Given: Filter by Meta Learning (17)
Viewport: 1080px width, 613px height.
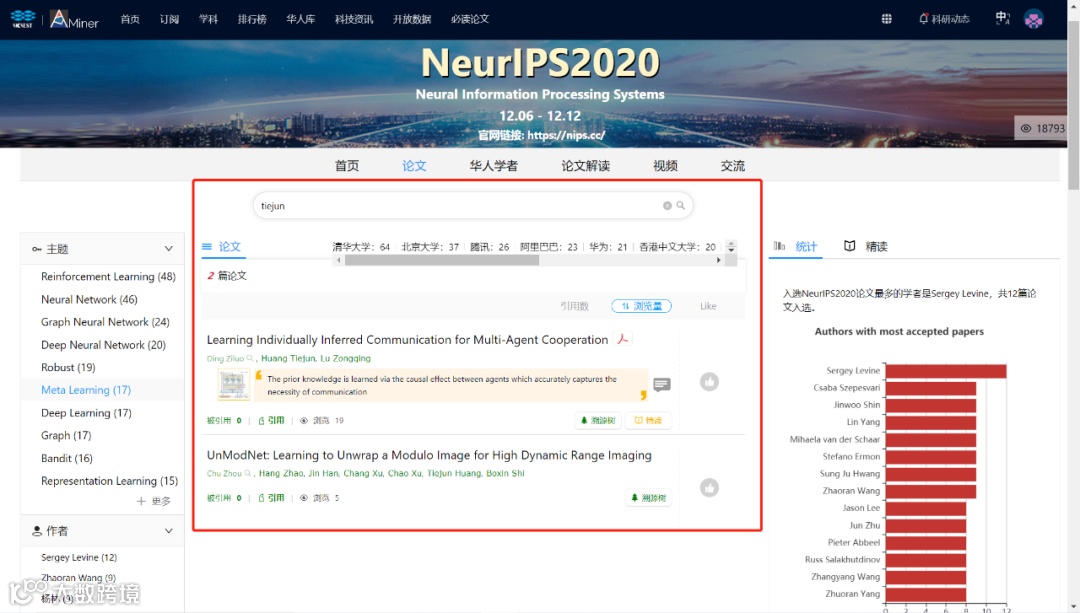Looking at the screenshot, I should pos(86,390).
